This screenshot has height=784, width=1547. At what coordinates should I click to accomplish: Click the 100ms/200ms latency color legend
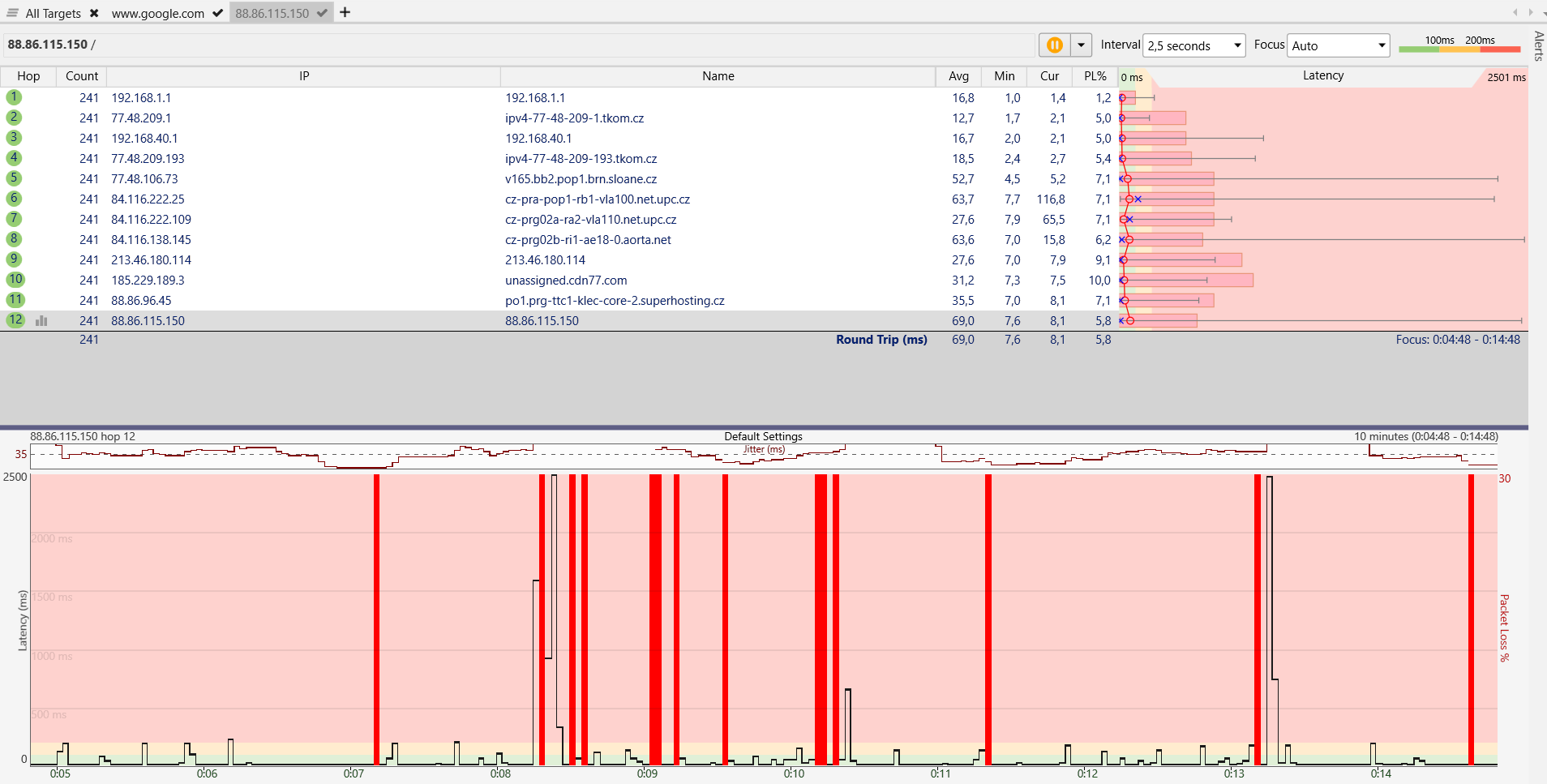point(1459,45)
